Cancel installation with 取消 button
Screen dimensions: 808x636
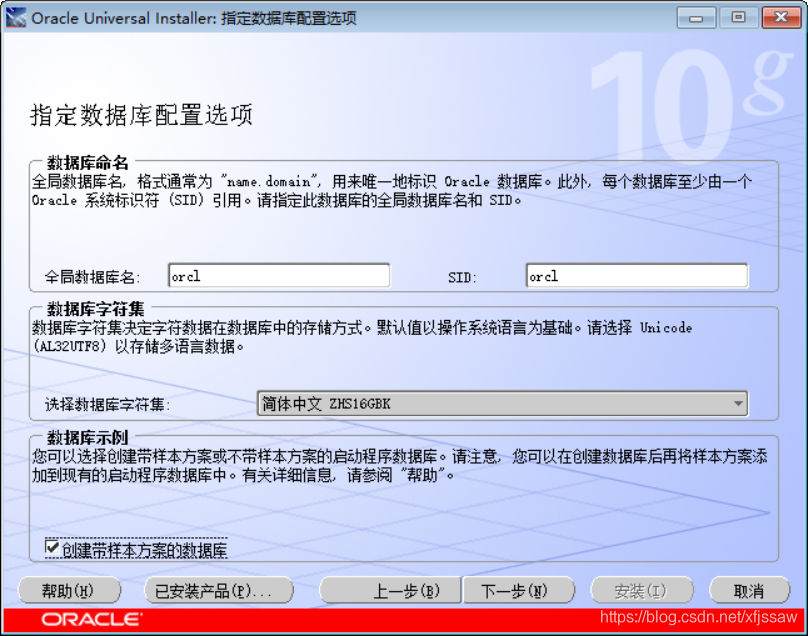(x=749, y=590)
